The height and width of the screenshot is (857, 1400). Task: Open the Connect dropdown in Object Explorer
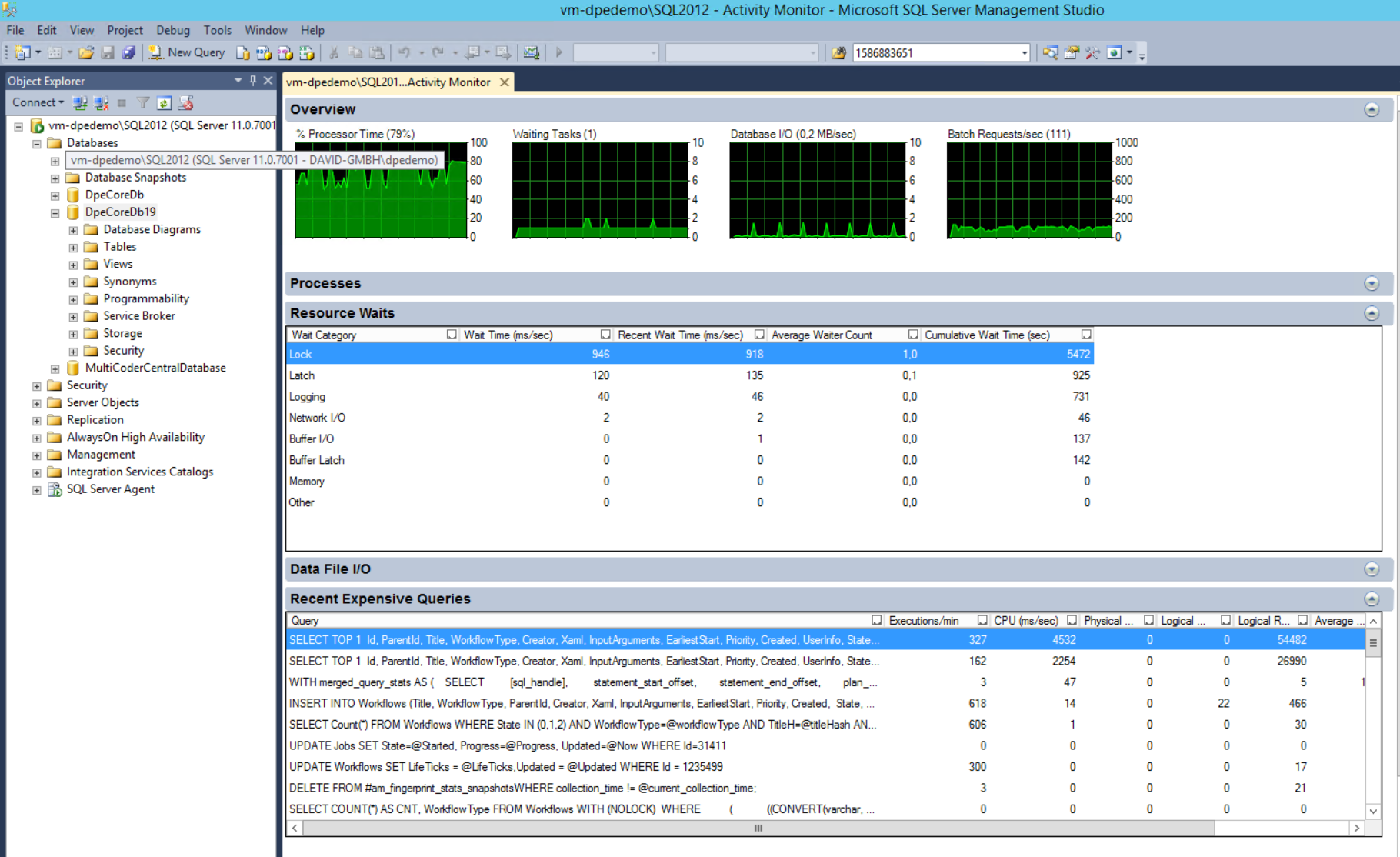pyautogui.click(x=38, y=102)
